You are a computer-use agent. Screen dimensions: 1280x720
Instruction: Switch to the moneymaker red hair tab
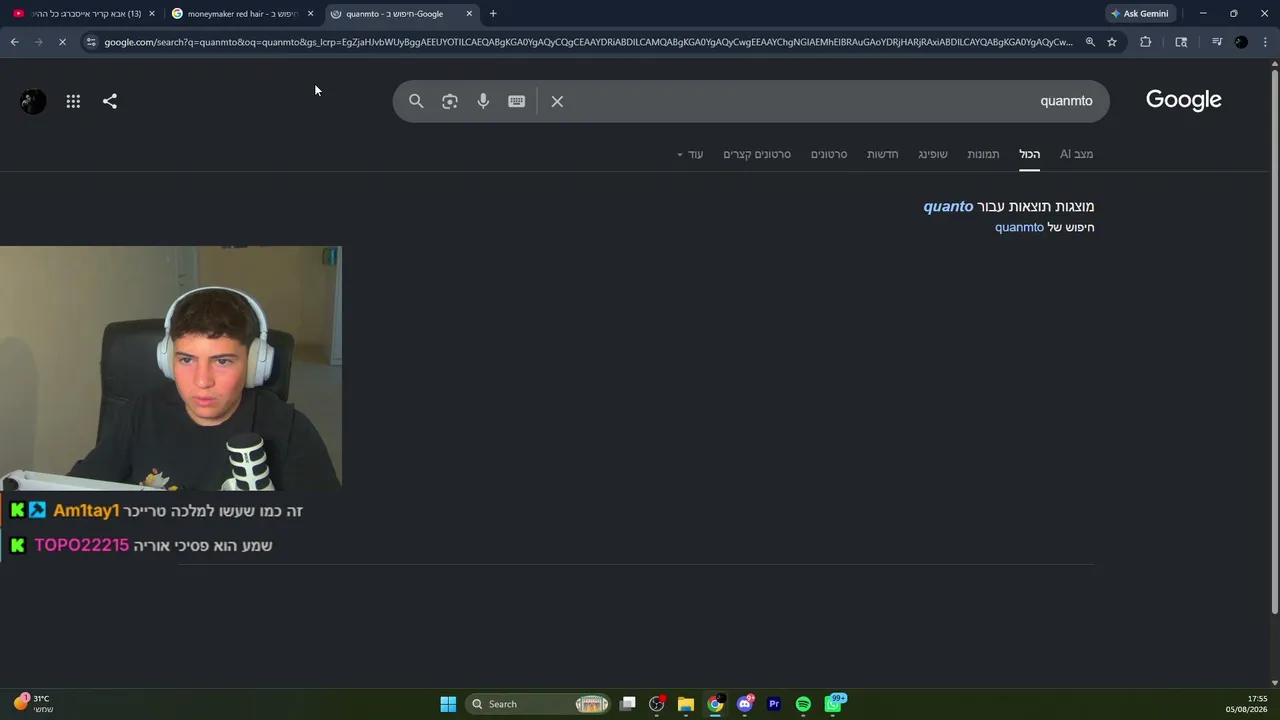point(242,14)
